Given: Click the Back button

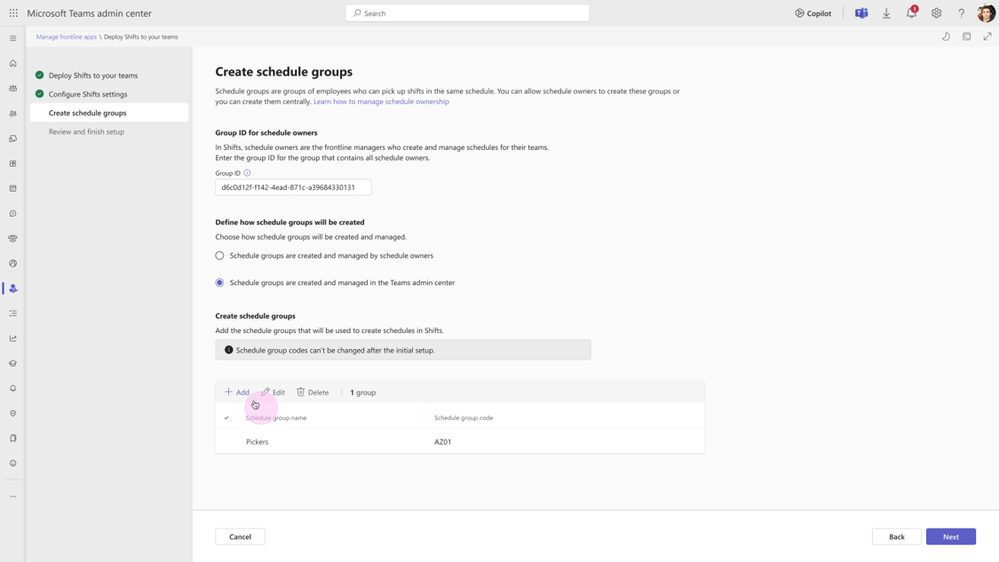Looking at the screenshot, I should tap(896, 537).
